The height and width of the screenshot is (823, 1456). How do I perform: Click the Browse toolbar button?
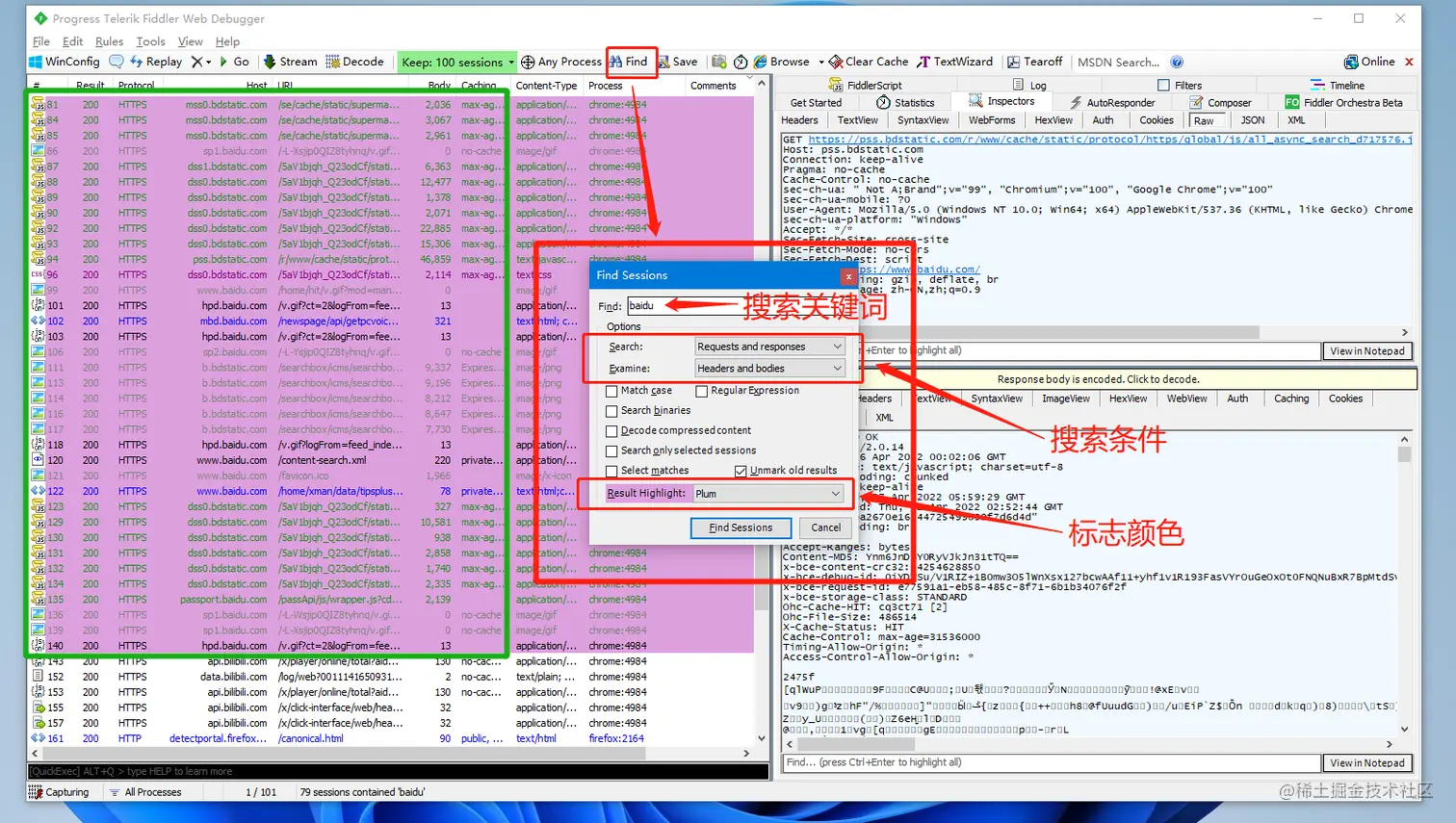pos(781,62)
